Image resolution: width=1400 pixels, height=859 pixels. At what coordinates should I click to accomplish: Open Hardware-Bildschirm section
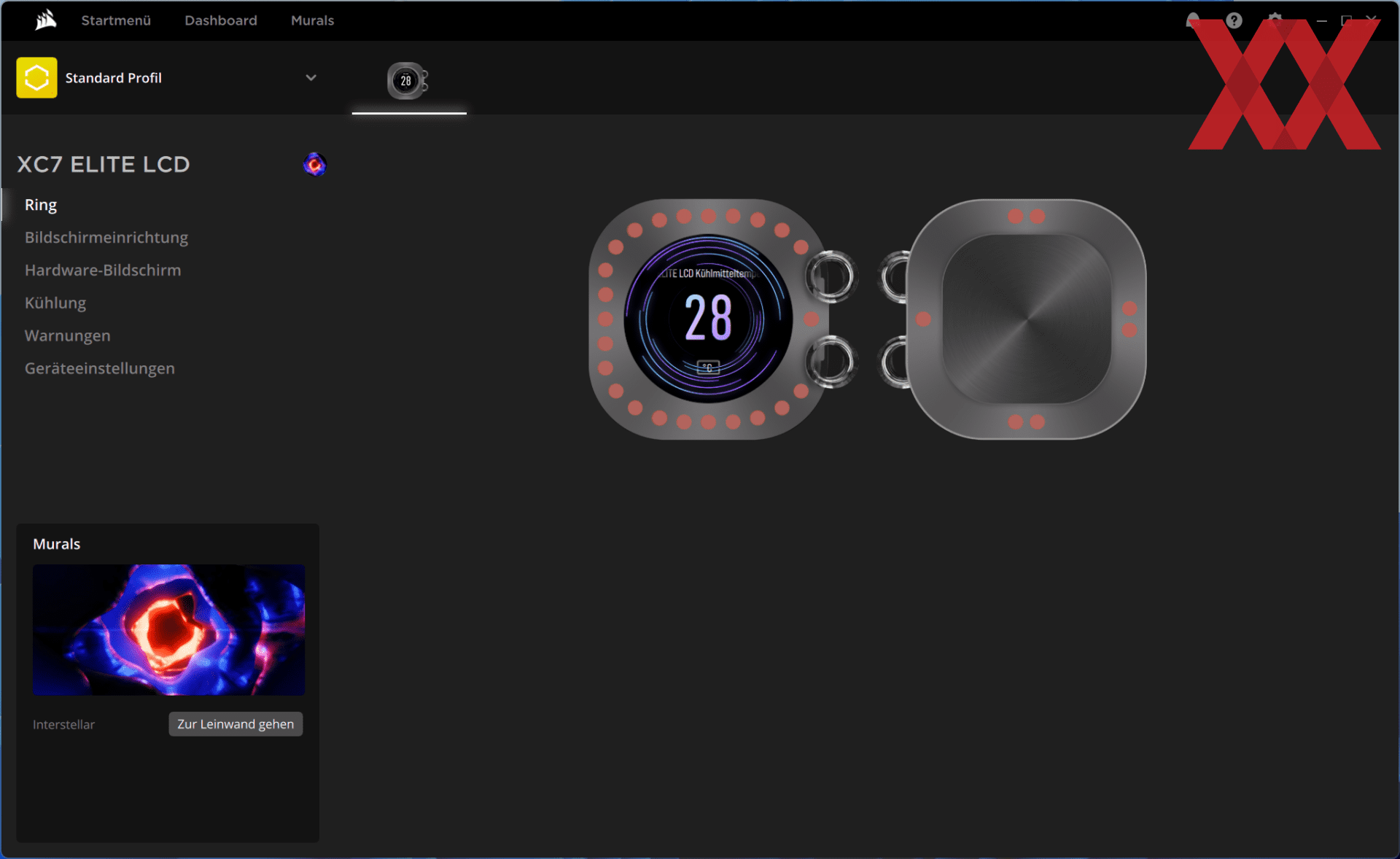pyautogui.click(x=103, y=271)
